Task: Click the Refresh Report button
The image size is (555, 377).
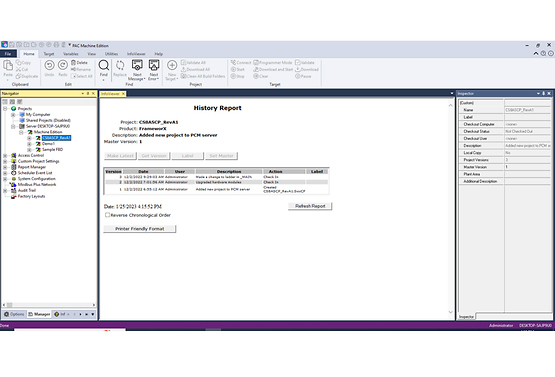Action: (310, 206)
